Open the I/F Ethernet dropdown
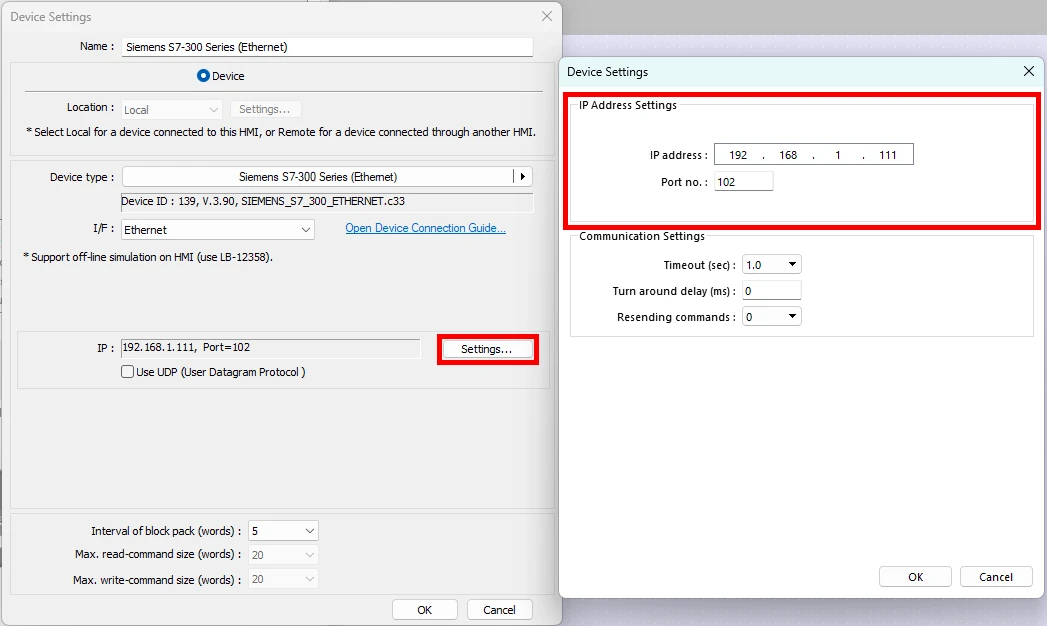1047x626 pixels. (218, 230)
